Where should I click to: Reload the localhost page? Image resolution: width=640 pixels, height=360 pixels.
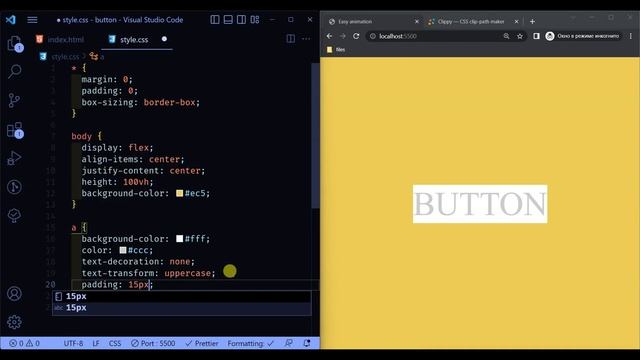[x=356, y=36]
